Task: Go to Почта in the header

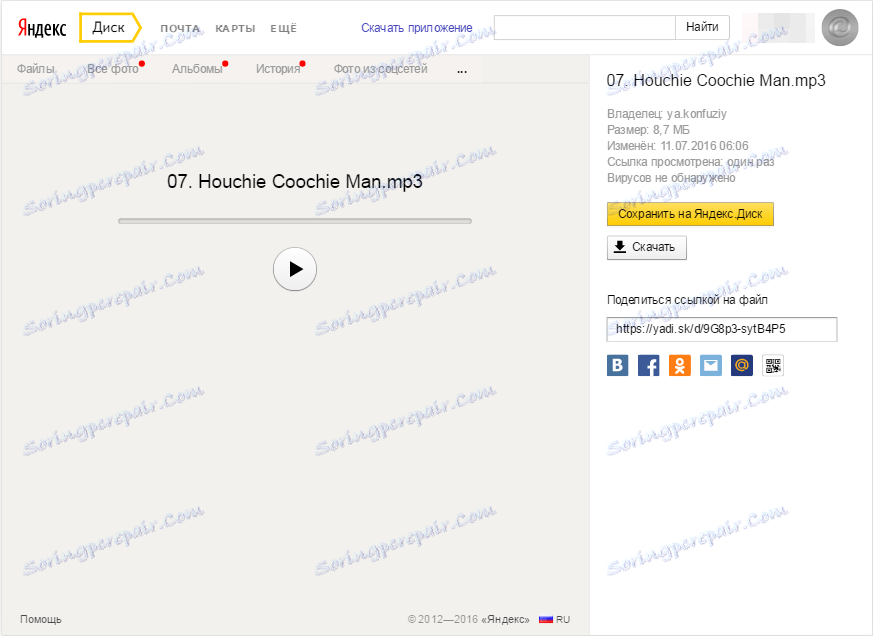Action: click(x=180, y=28)
